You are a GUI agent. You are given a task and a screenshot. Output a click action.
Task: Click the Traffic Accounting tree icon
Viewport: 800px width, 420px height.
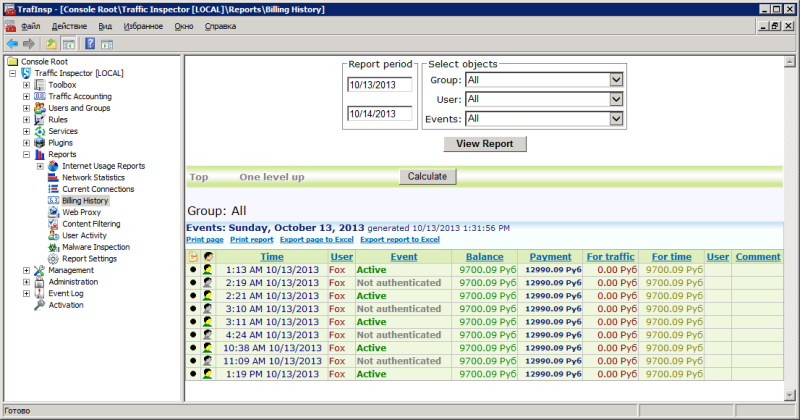pyautogui.click(x=39, y=96)
